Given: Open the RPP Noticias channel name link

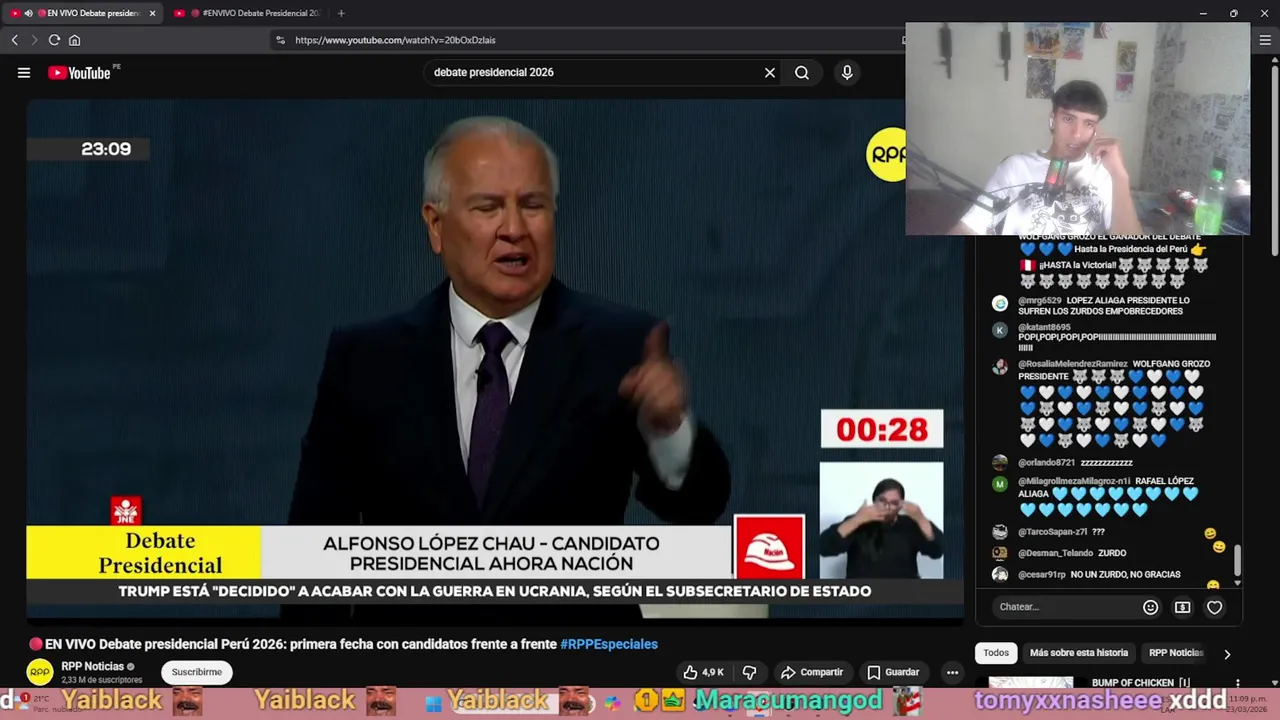Looking at the screenshot, I should click(93, 666).
